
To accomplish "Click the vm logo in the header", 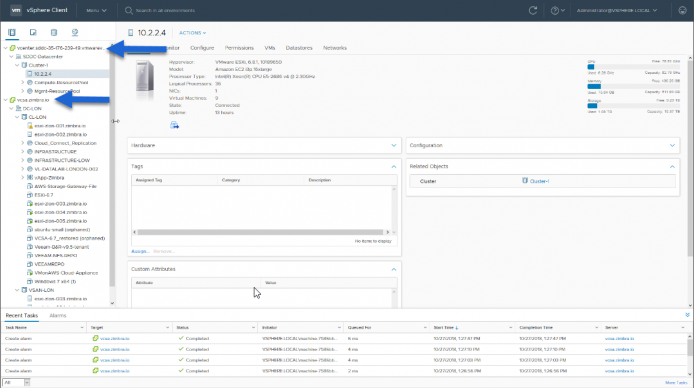I will click(16, 10).
